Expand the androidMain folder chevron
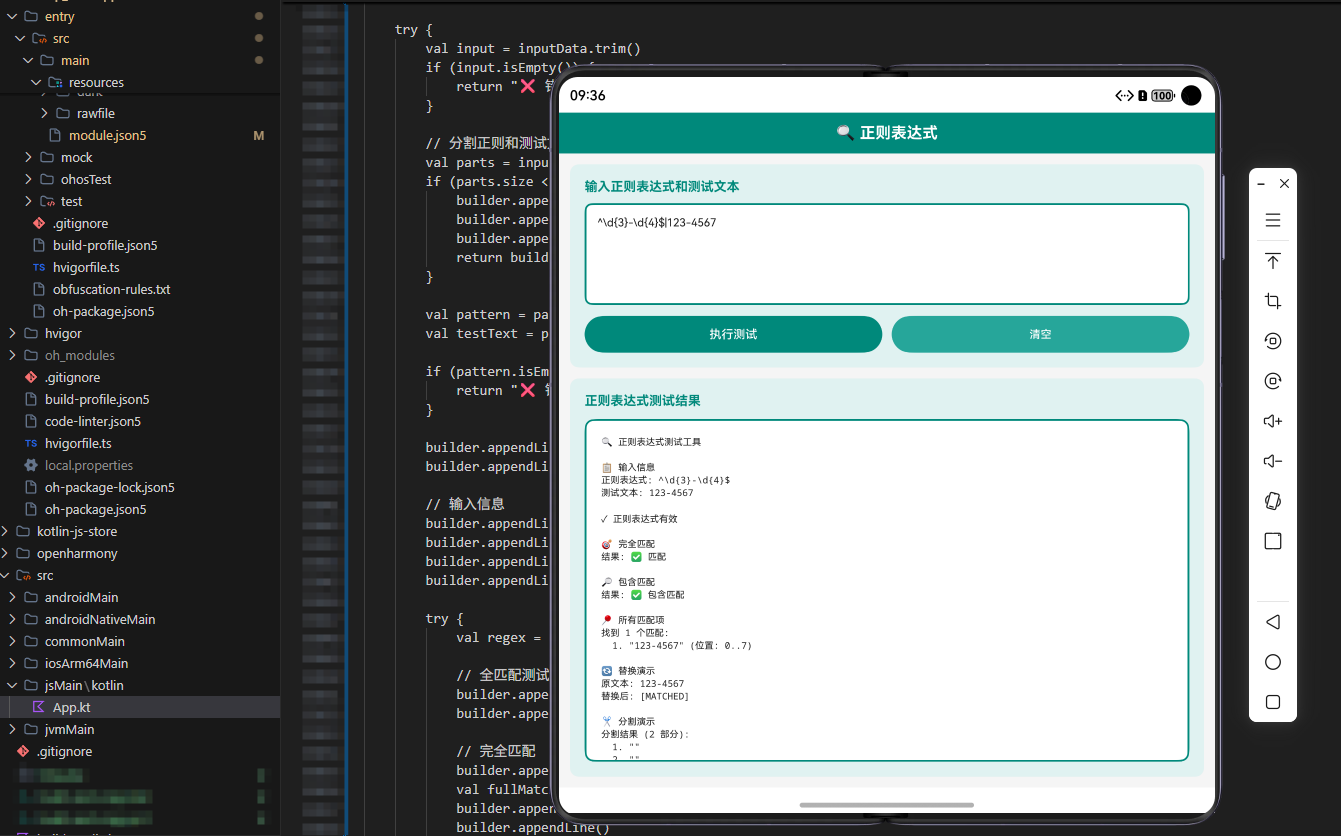Viewport: 1341px width, 836px height. 12,597
